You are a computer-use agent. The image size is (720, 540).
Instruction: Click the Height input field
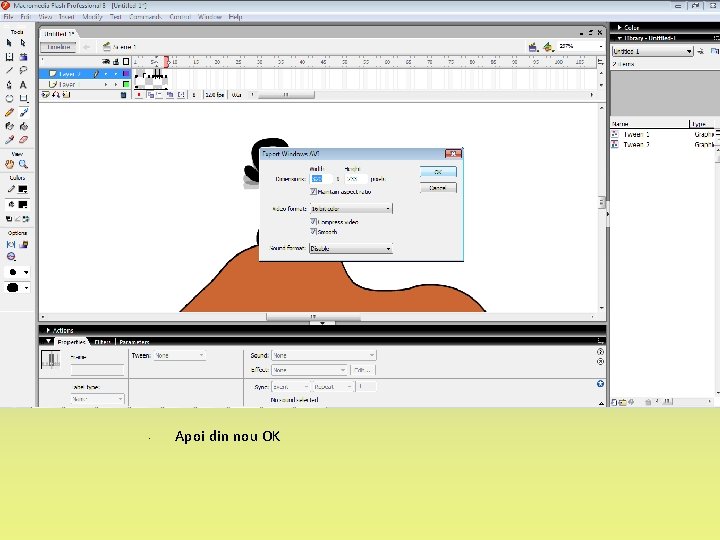356,179
